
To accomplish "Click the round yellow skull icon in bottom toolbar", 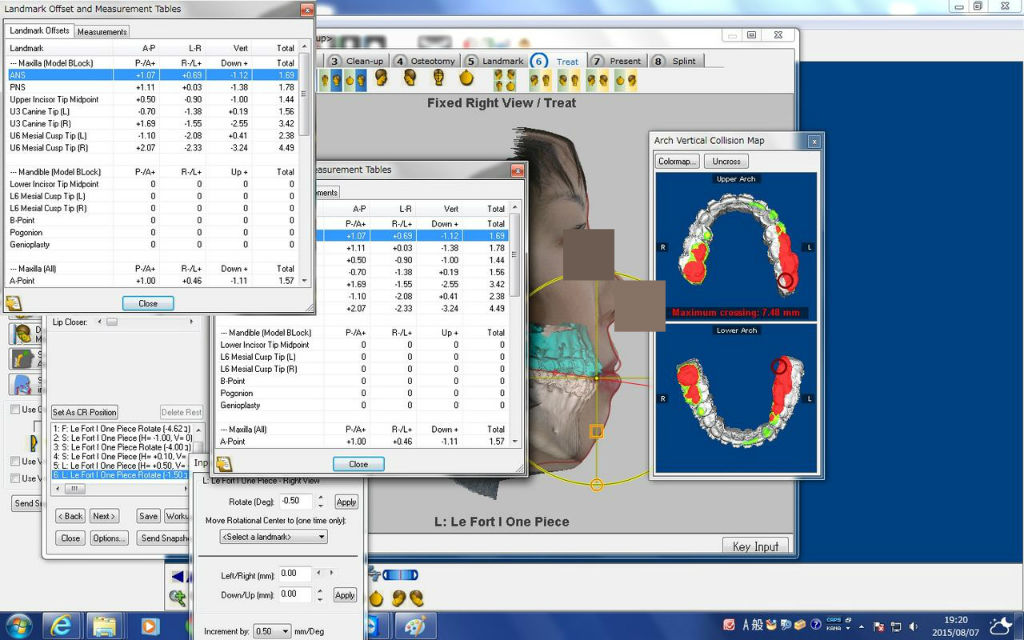I will (x=376, y=597).
